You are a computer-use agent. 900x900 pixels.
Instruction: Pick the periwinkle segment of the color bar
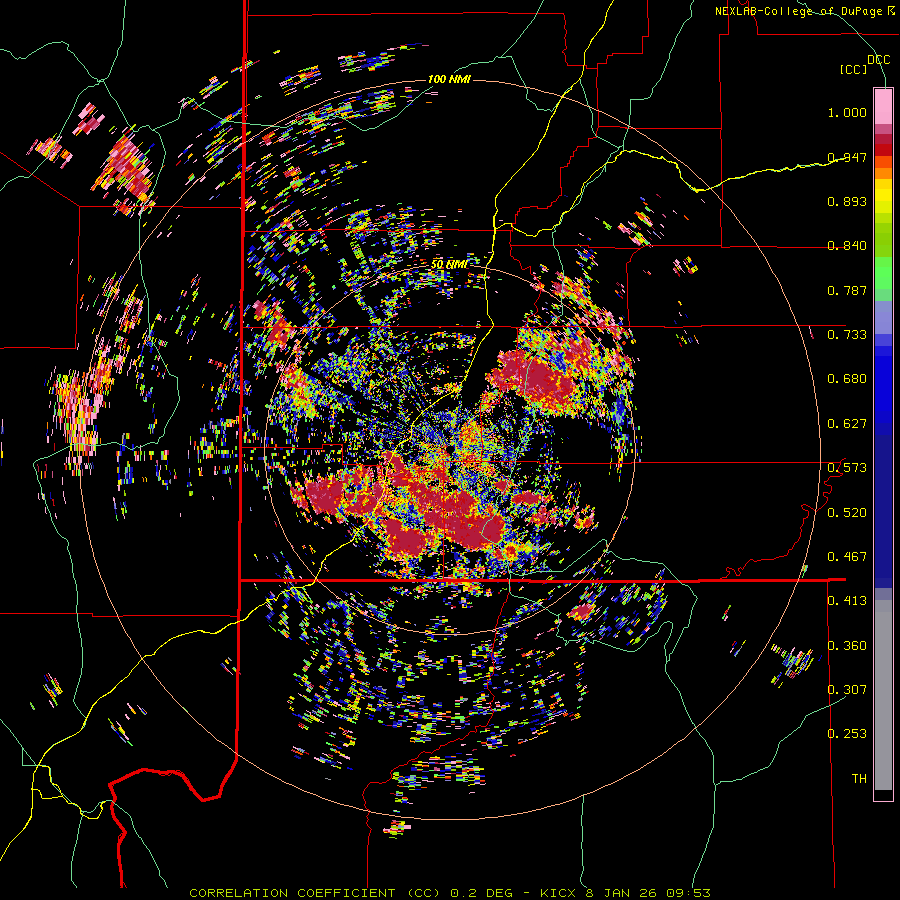pos(883,317)
